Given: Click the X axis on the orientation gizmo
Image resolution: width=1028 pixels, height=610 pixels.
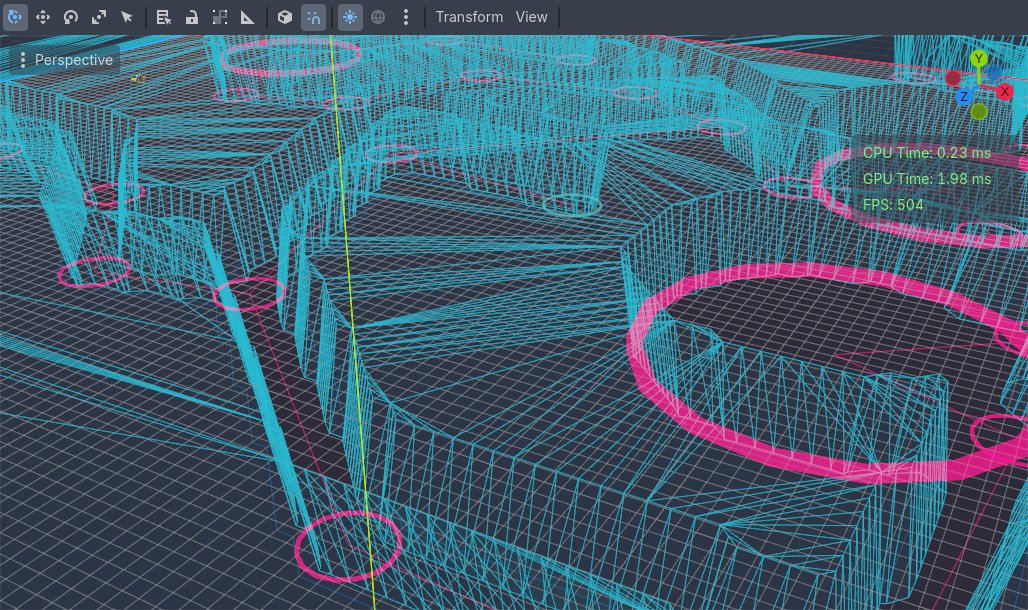Looking at the screenshot, I should tap(1004, 92).
